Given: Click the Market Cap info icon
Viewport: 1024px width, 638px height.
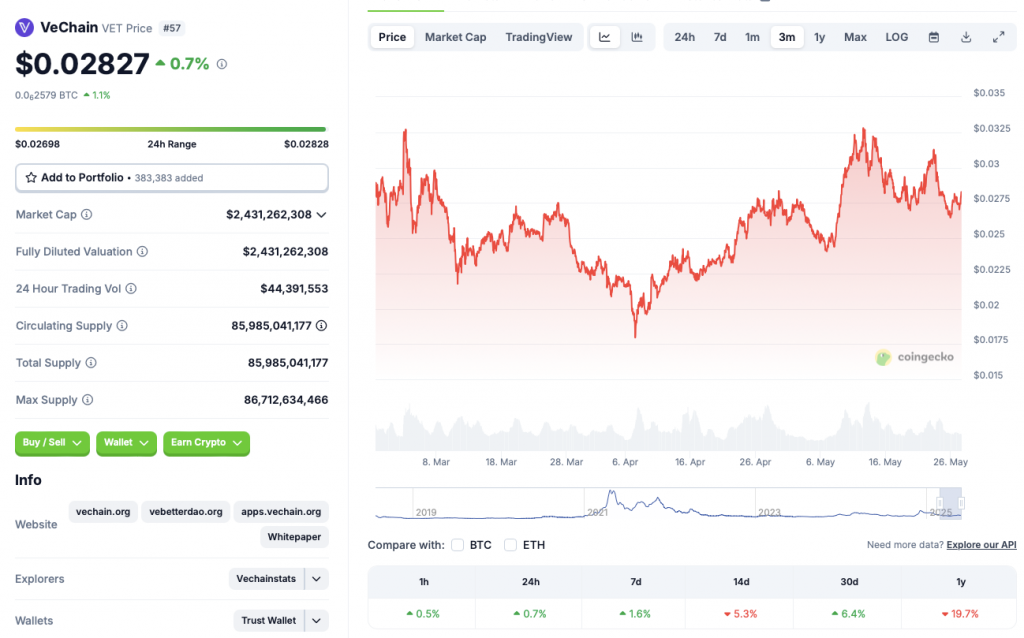Looking at the screenshot, I should point(87,214).
